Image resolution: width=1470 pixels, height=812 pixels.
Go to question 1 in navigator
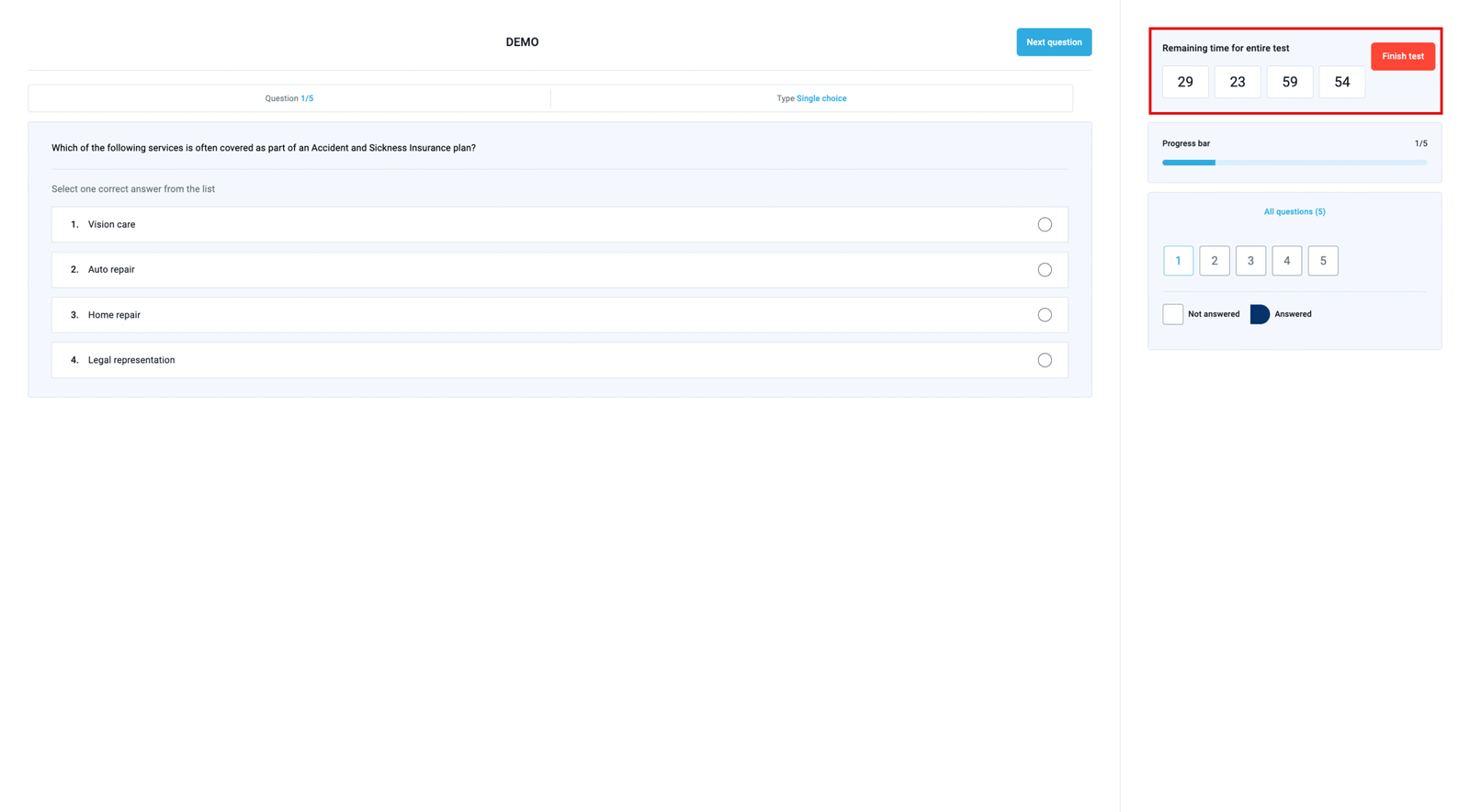1178,261
